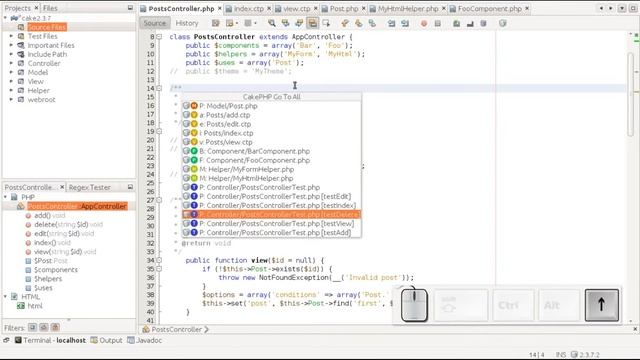The width and height of the screenshot is (640, 360).
Task: Click the Last Edit toolbar icon
Action: pyautogui.click(x=216, y=23)
